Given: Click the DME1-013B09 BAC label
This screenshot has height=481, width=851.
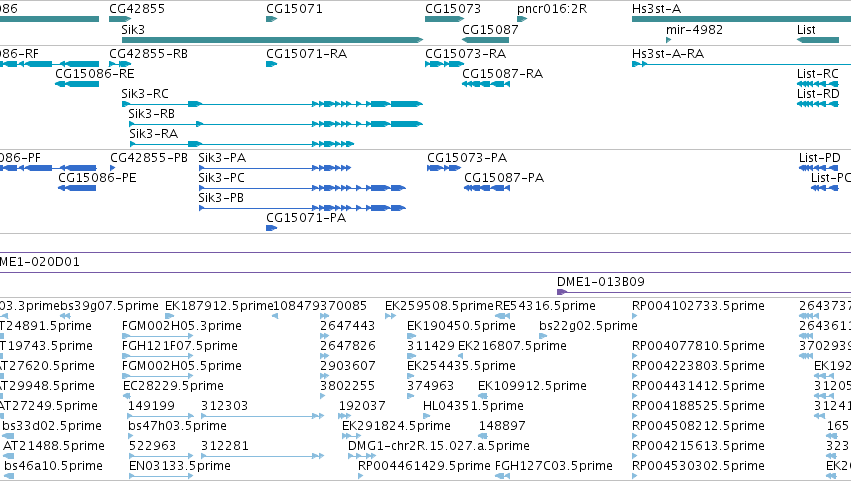Looking at the screenshot, I should coord(600,282).
